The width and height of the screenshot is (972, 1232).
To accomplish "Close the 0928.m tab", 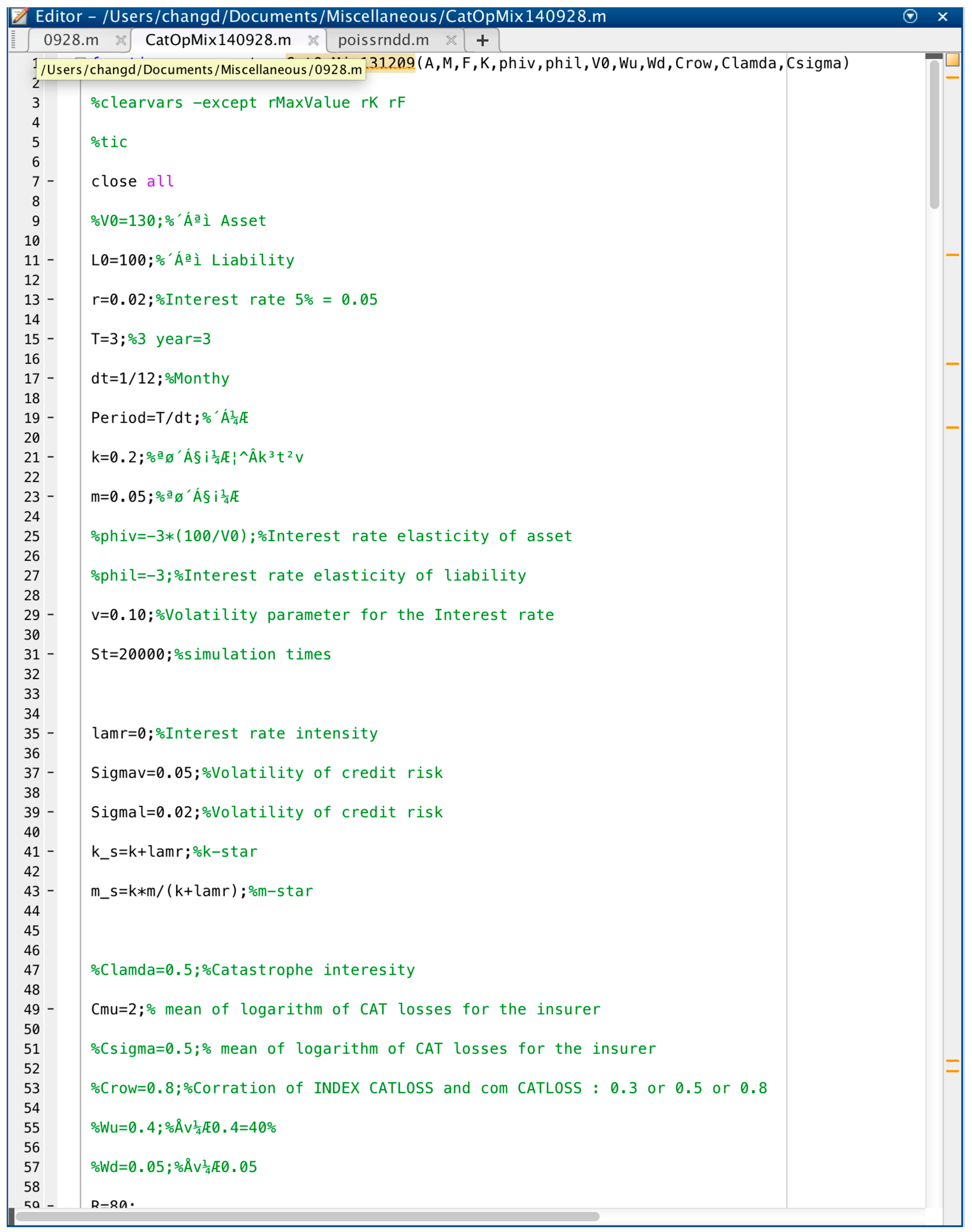I will pyautogui.click(x=121, y=40).
